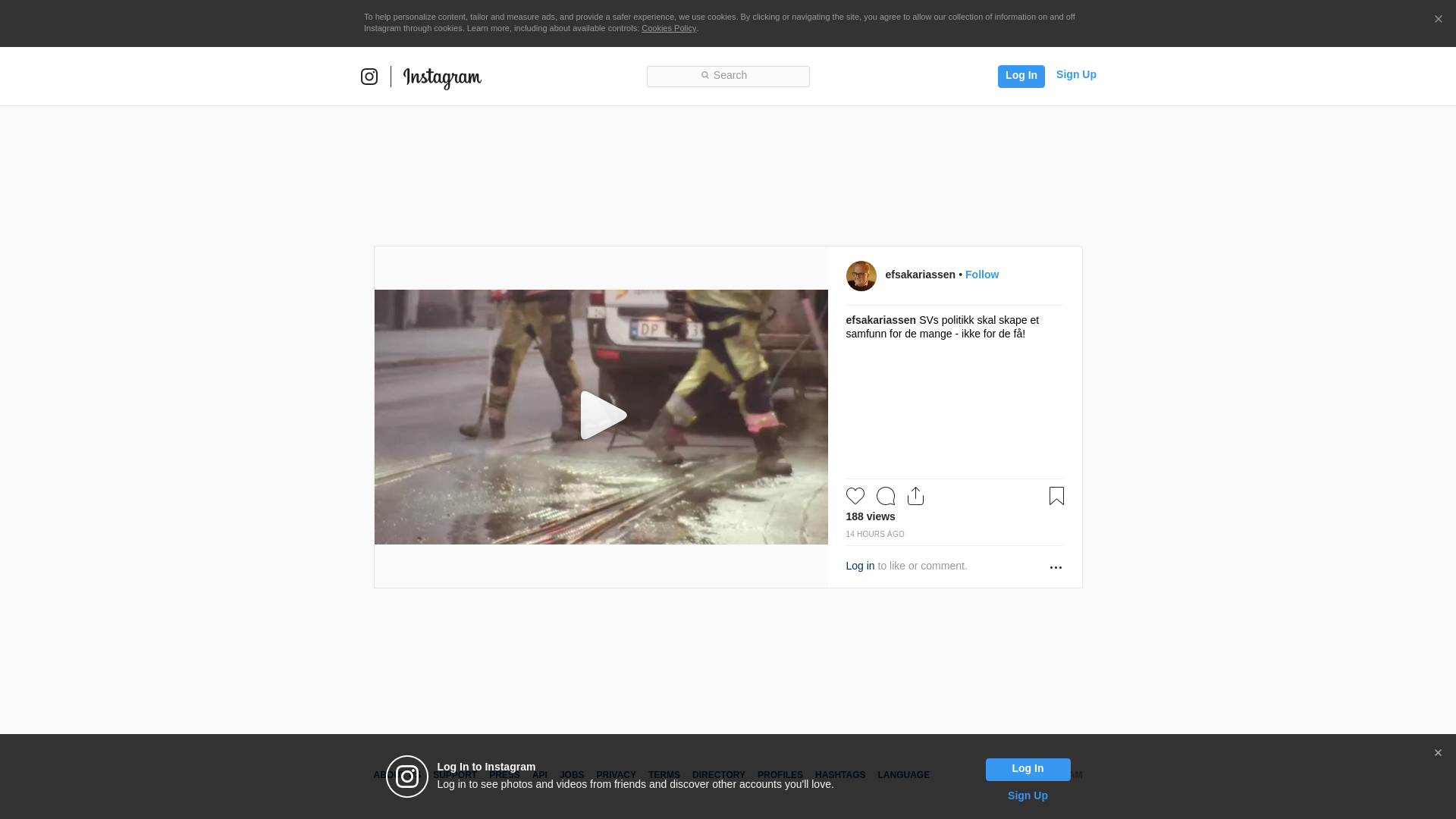Like the post with the heart icon

855,496
